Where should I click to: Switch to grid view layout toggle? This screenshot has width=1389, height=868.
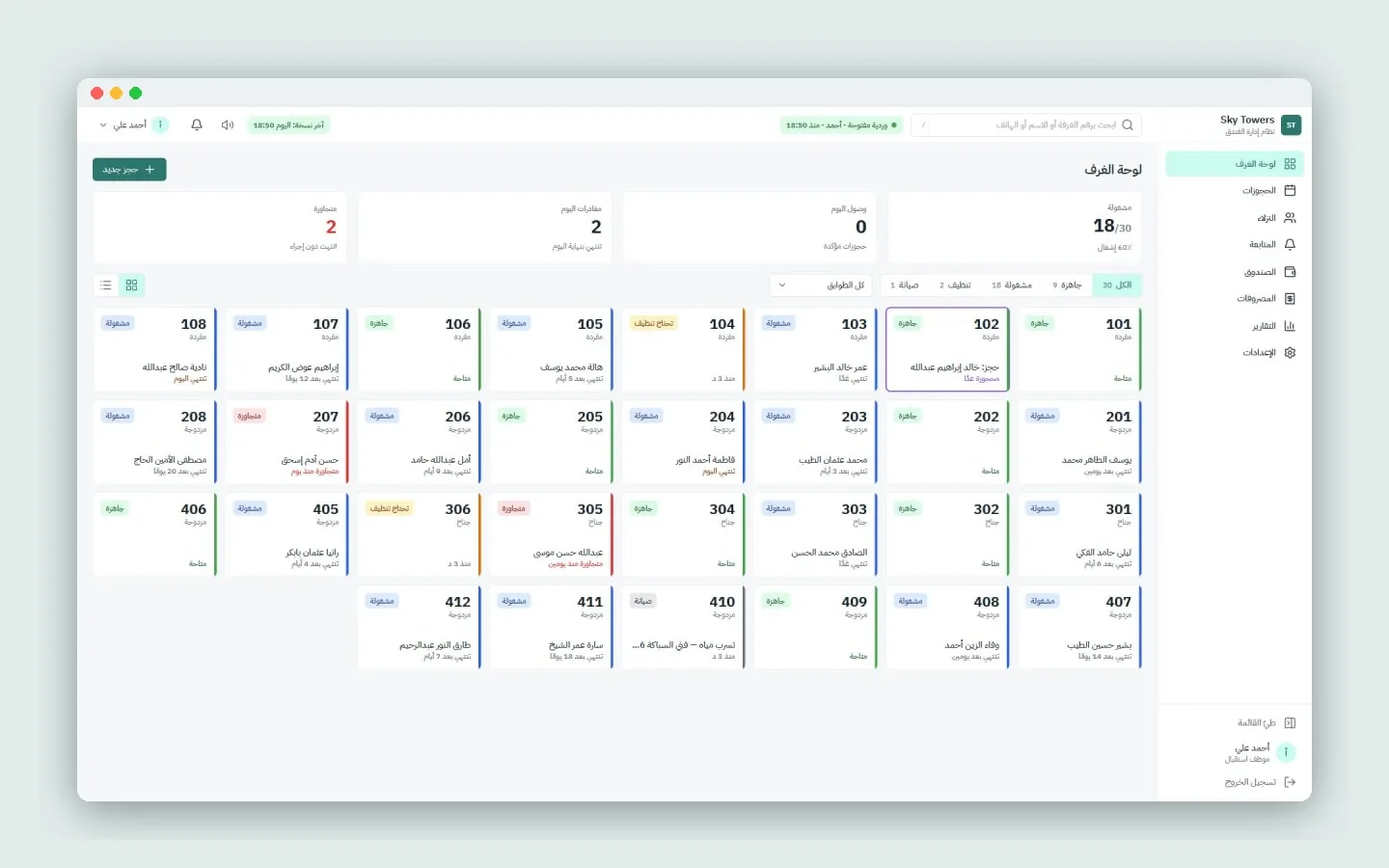pos(132,285)
